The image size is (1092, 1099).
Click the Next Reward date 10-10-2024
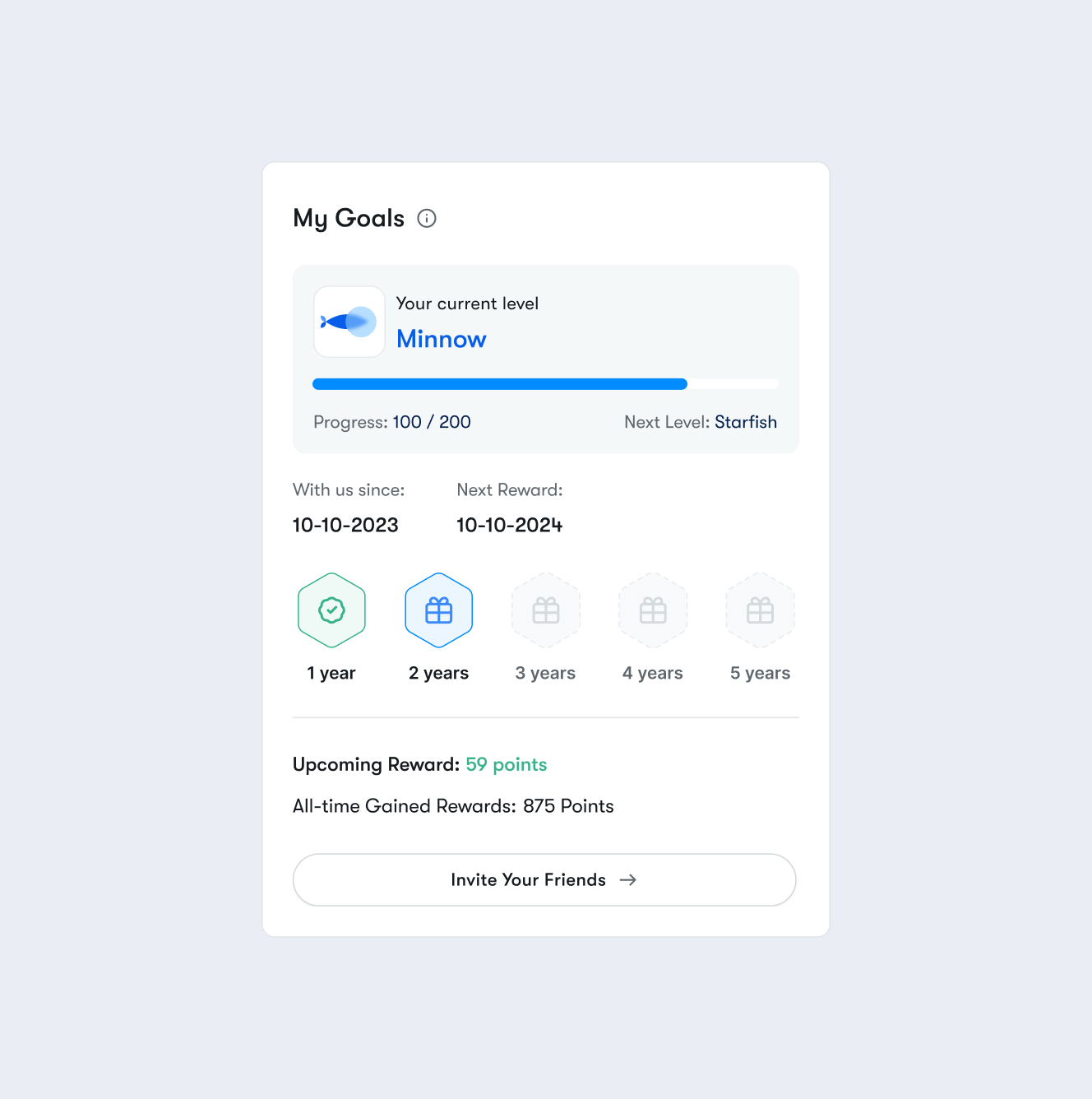509,525
